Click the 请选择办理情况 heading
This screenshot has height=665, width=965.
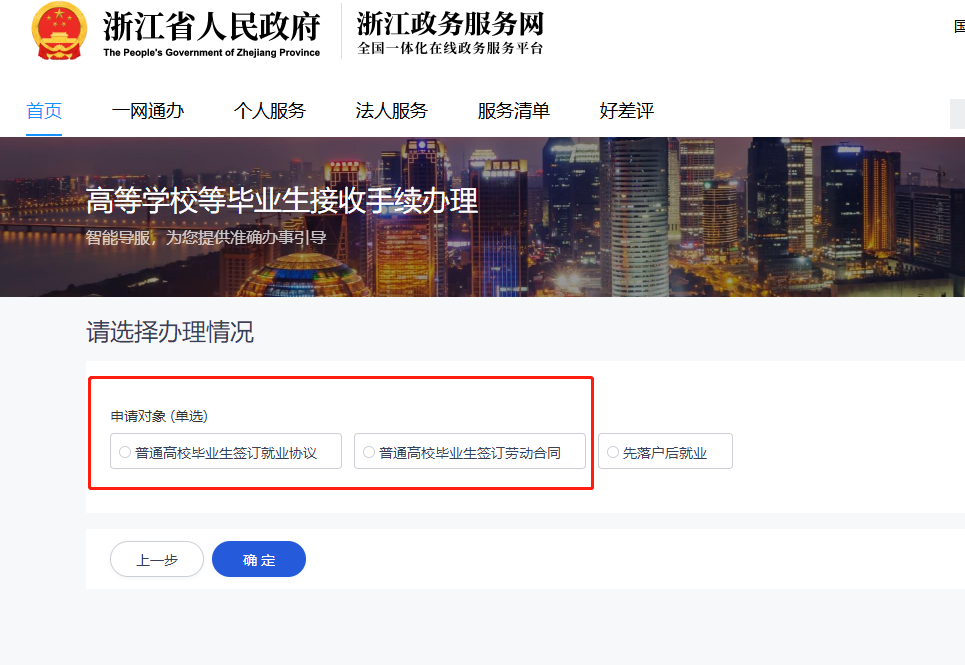pyautogui.click(x=170, y=332)
